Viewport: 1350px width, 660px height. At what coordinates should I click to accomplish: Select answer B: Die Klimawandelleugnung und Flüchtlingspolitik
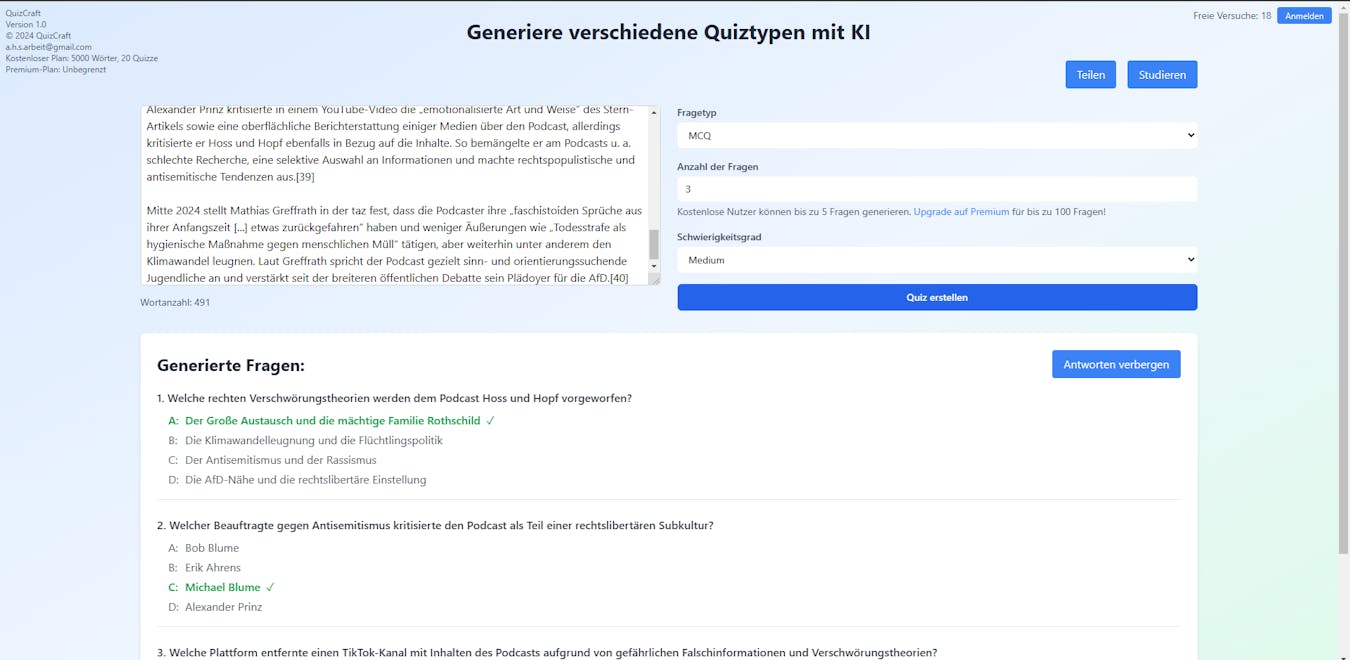(305, 440)
